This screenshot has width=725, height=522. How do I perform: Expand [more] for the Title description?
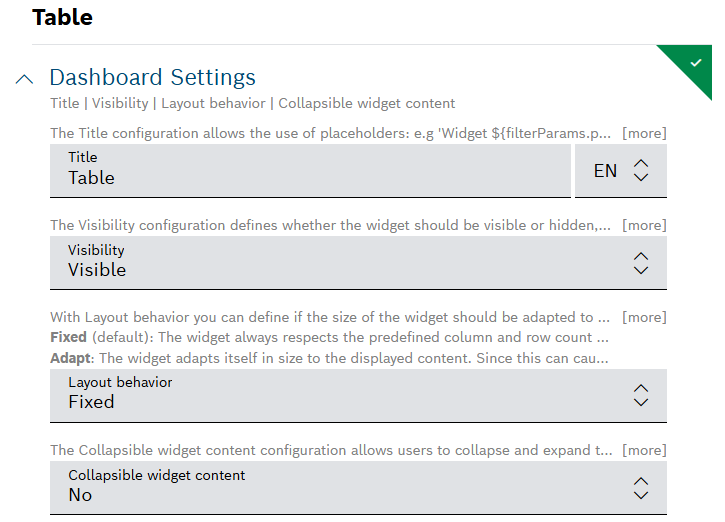click(x=644, y=133)
